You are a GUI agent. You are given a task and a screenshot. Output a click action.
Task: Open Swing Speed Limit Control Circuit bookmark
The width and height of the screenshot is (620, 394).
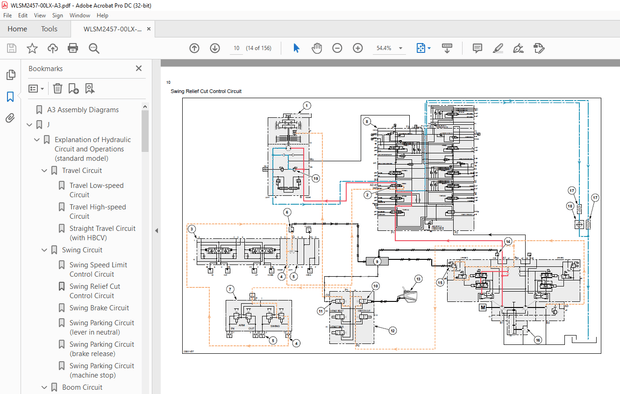98,269
